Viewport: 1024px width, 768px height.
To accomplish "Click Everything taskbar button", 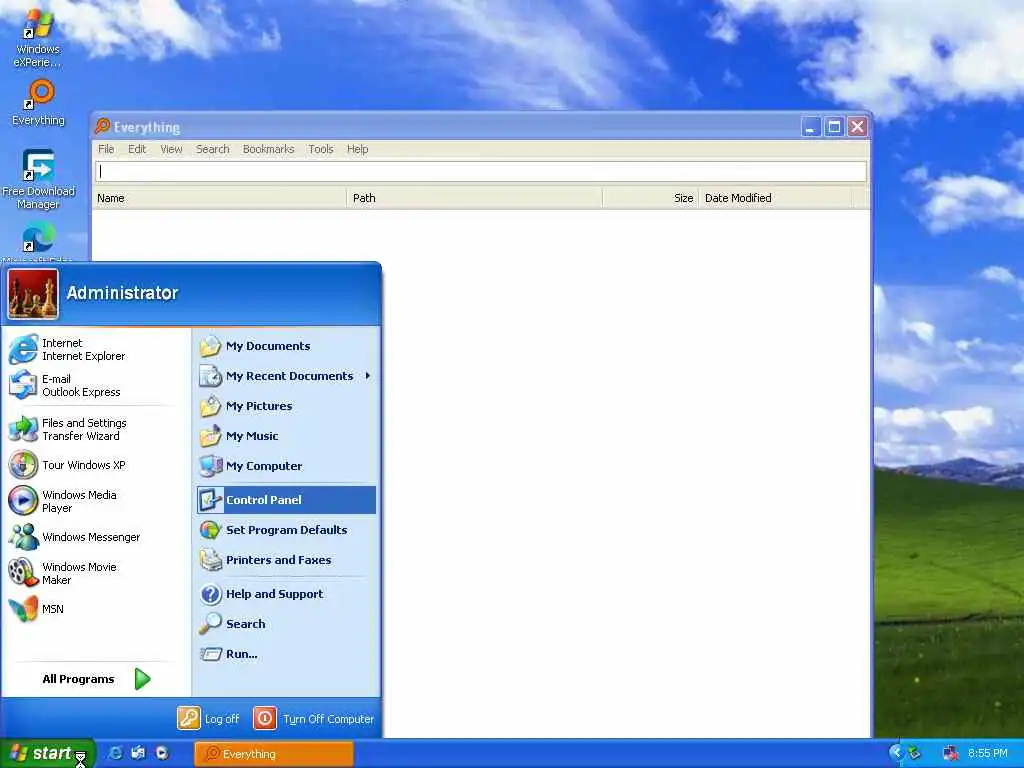I will 274,754.
